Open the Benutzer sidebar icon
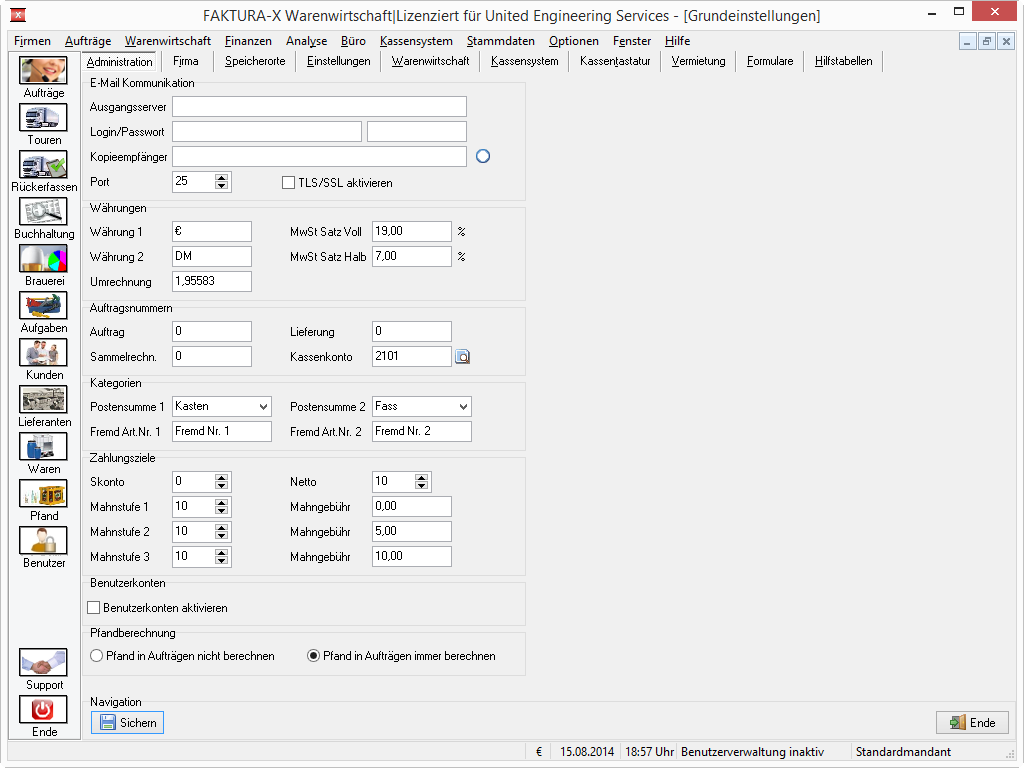This screenshot has height=768, width=1024. 43,541
